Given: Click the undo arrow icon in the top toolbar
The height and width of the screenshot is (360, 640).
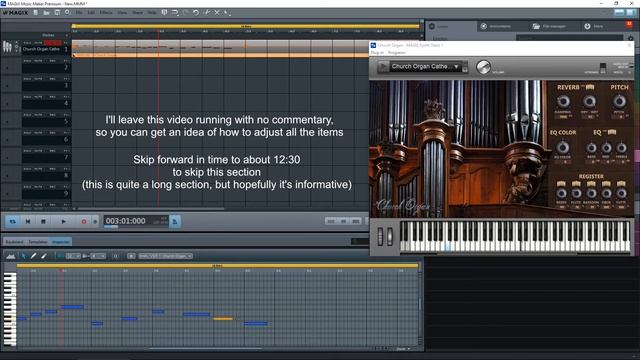Looking at the screenshot, I should point(196,13).
